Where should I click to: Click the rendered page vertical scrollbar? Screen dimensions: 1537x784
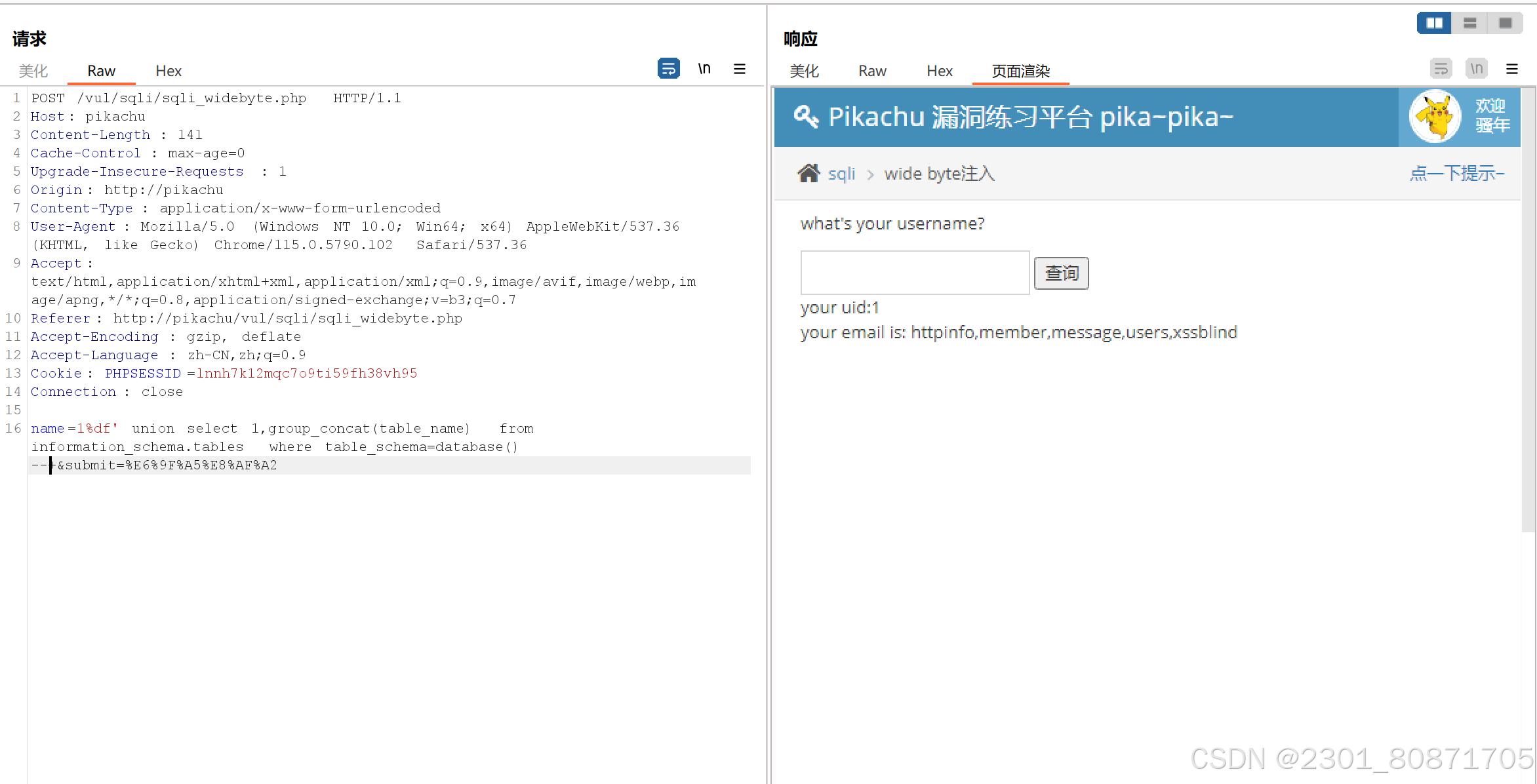tap(1528, 308)
